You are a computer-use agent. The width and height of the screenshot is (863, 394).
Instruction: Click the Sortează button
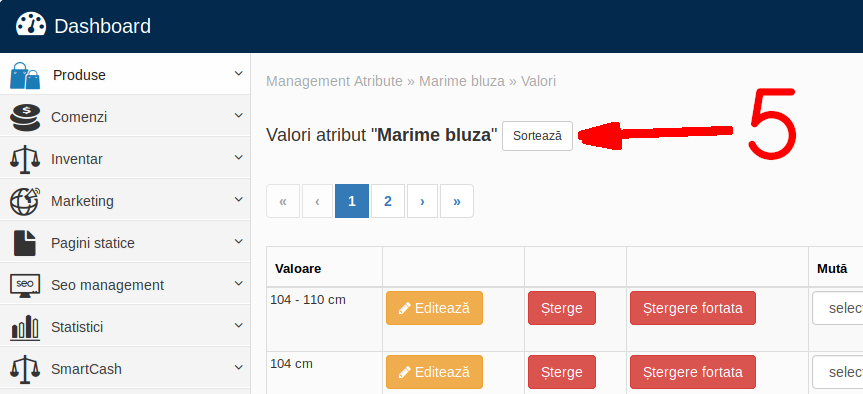[x=537, y=136]
